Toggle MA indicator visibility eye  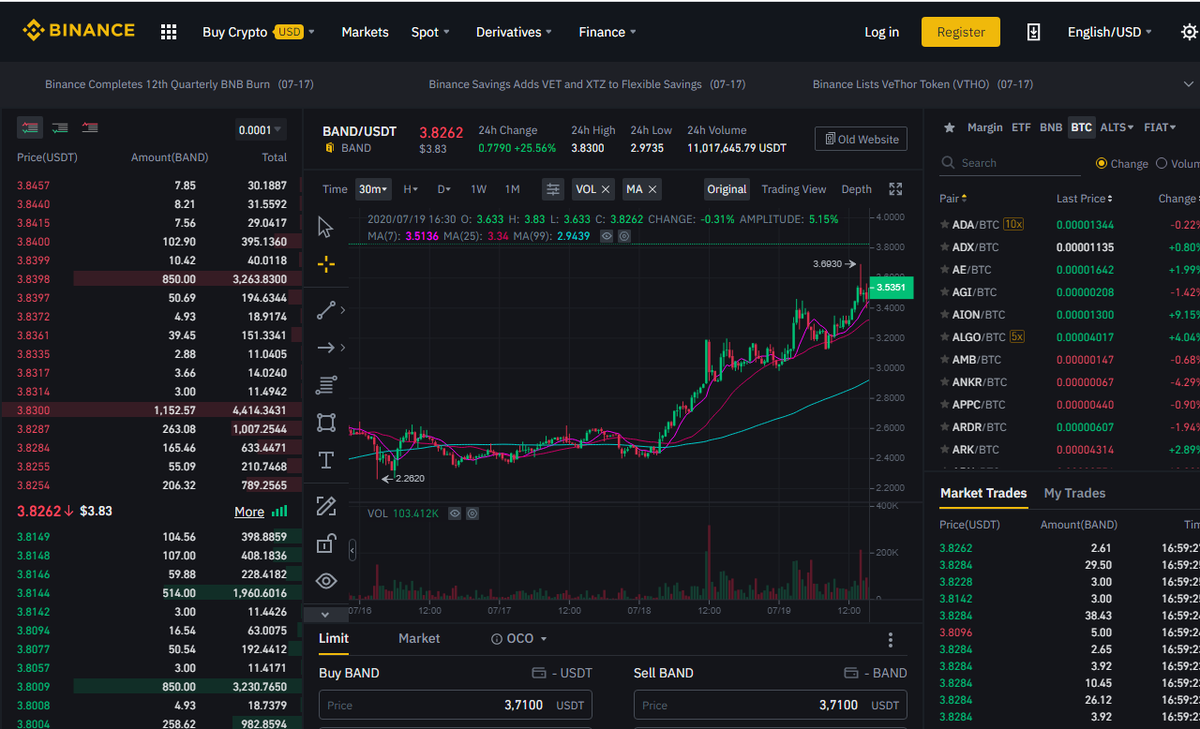(606, 236)
